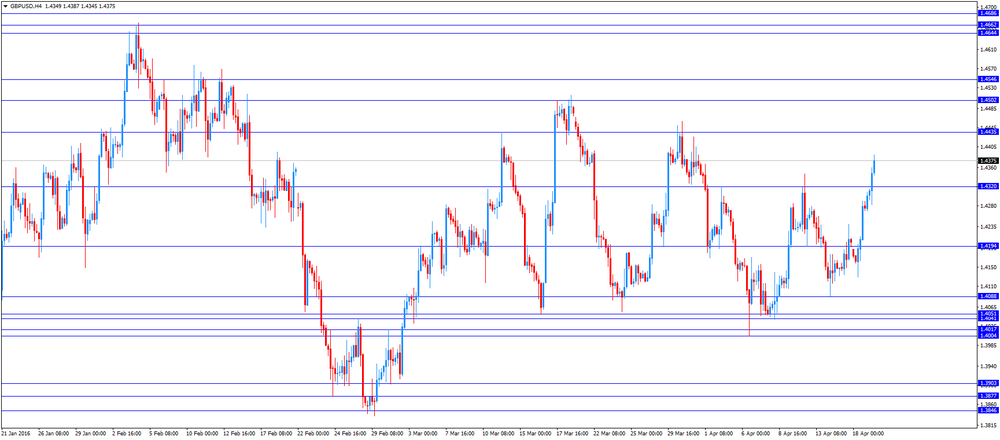Image resolution: width=1000 pixels, height=440 pixels.
Task: Click the current price marker 1.4375
Action: click(x=989, y=161)
